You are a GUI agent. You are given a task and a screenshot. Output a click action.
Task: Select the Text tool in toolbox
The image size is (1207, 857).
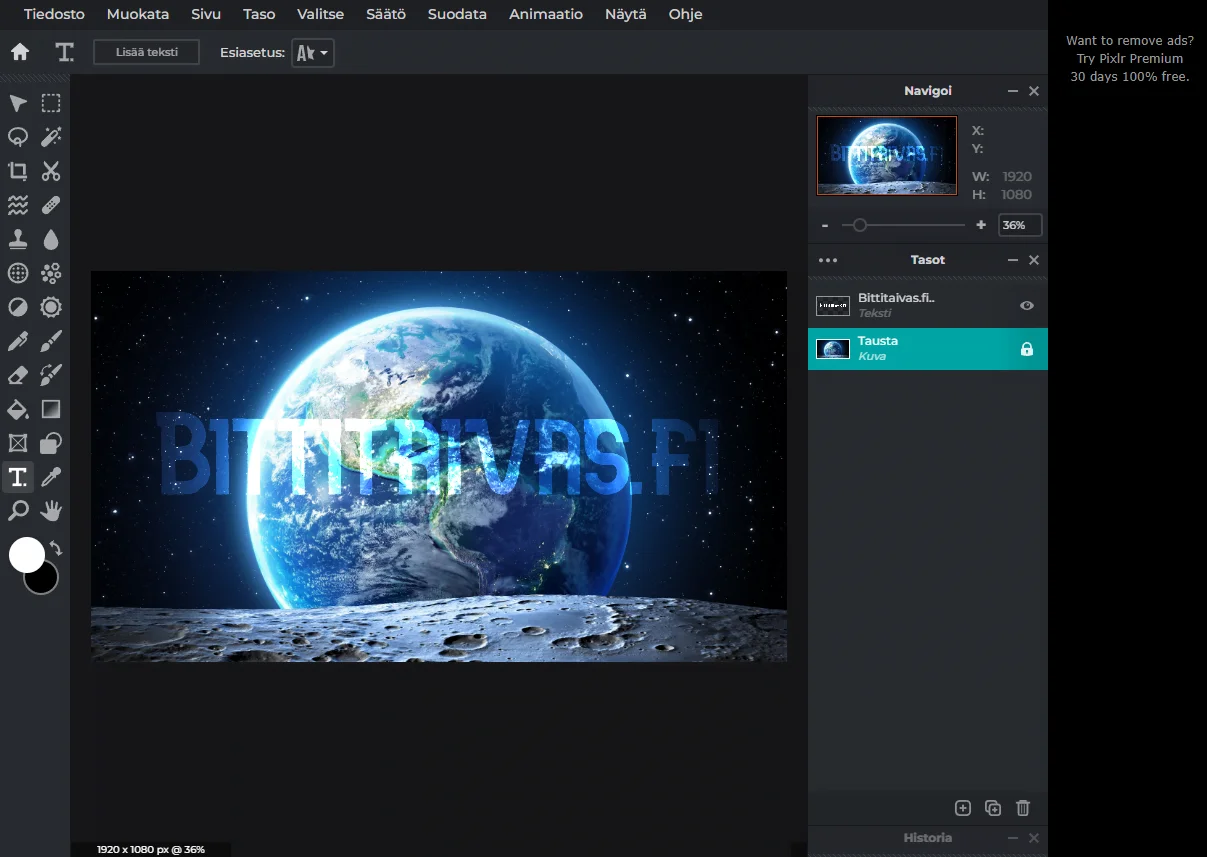pyautogui.click(x=18, y=477)
